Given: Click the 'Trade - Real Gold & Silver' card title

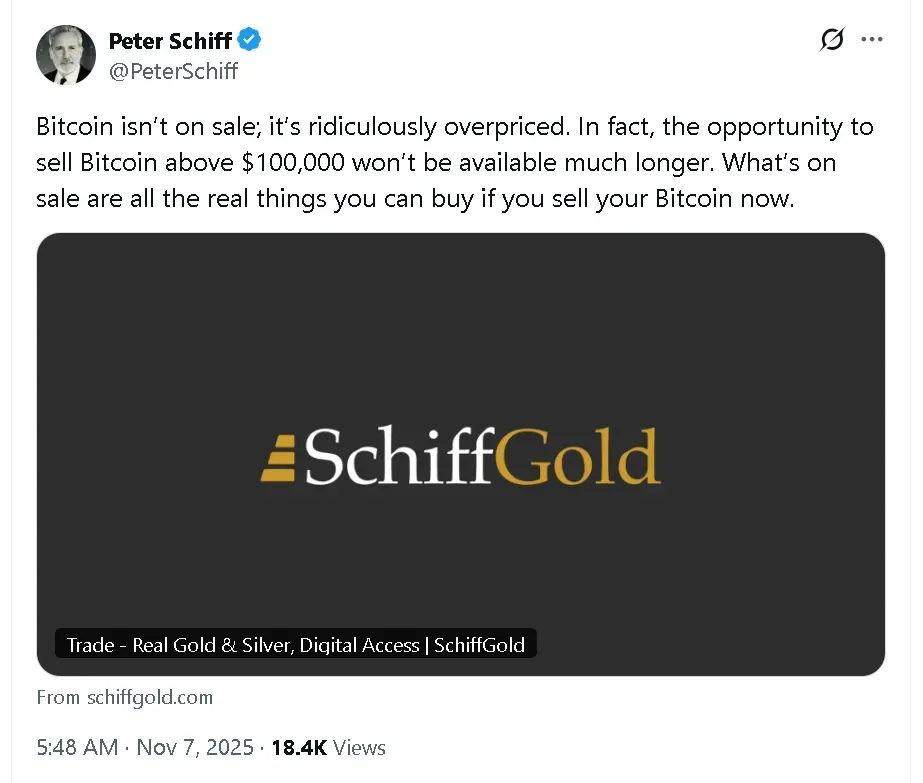Looking at the screenshot, I should tap(295, 644).
